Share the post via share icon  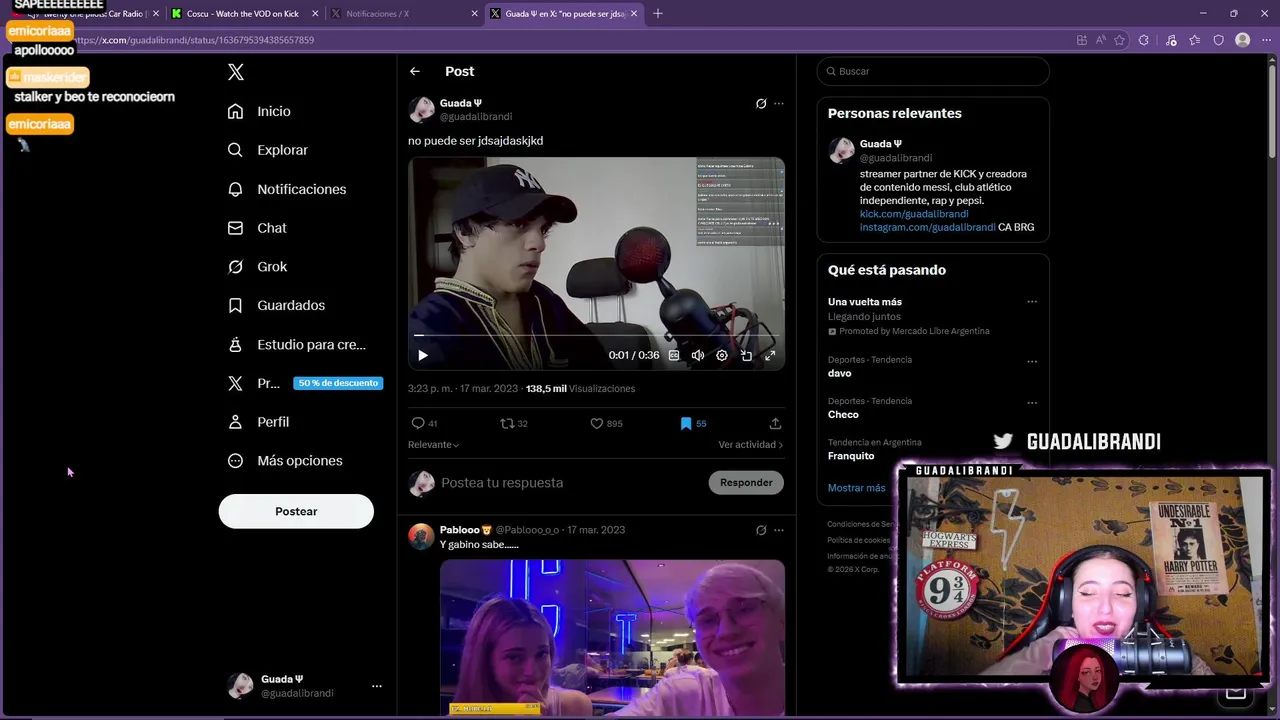[775, 423]
